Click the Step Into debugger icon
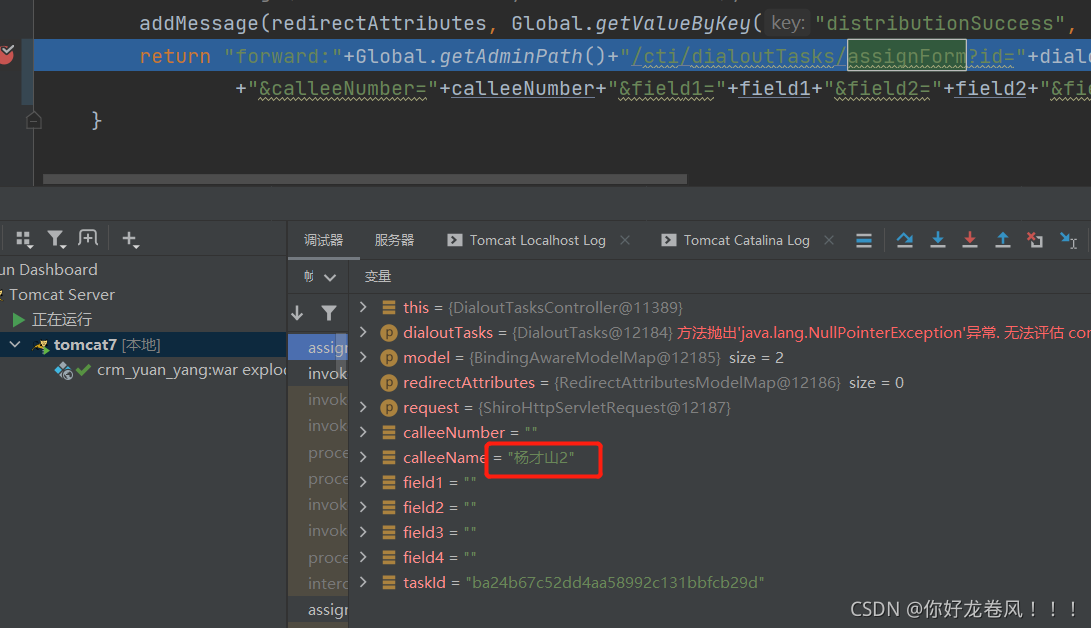Screen dimensions: 1091x628 coord(937,240)
